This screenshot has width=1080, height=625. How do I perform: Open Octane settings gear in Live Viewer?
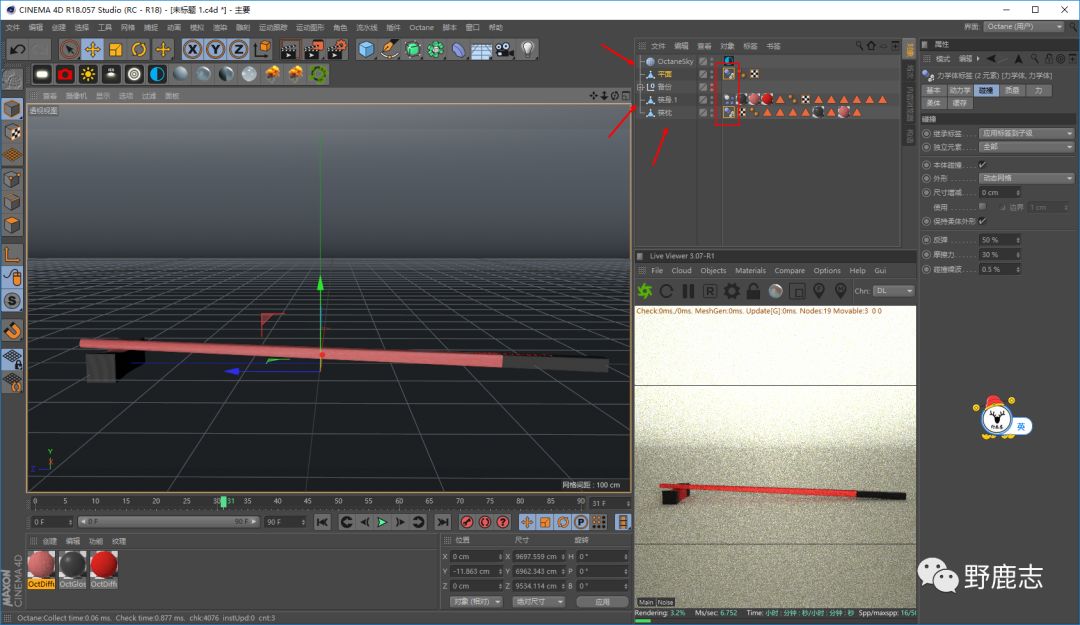click(731, 291)
